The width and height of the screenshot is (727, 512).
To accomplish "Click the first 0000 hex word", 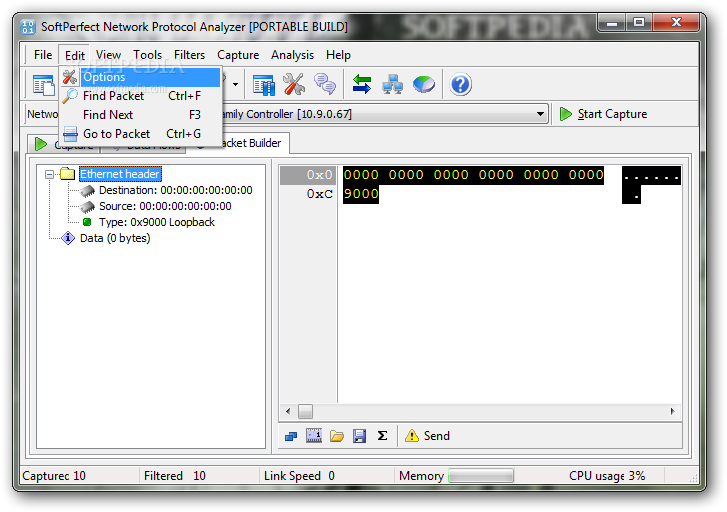I will tap(361, 175).
